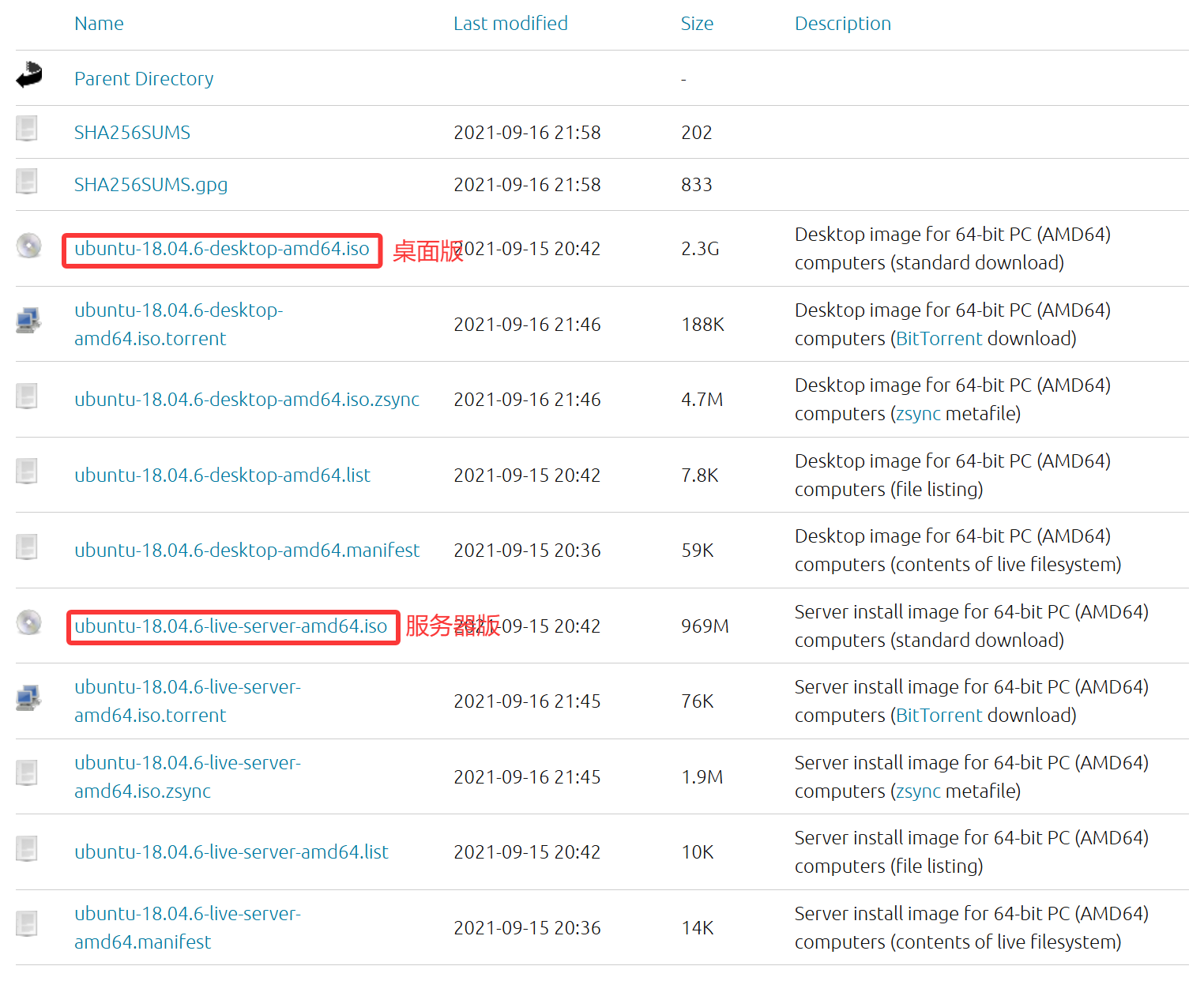
Task: Click the file icon for desktop-amd64.manifest
Action: click(27, 547)
